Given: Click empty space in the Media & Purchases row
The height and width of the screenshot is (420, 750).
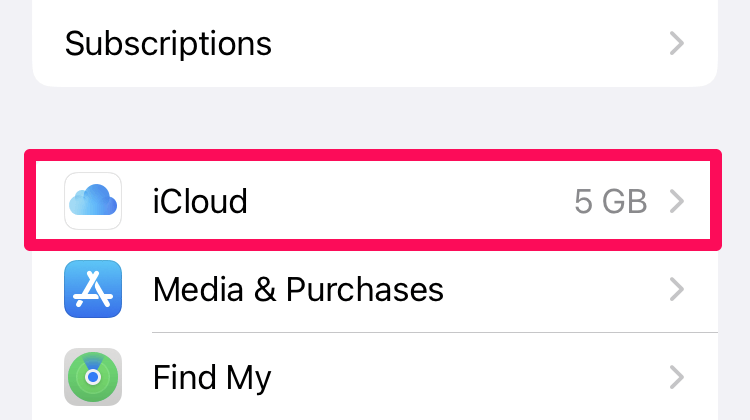Looking at the screenshot, I should pyautogui.click(x=555, y=289).
